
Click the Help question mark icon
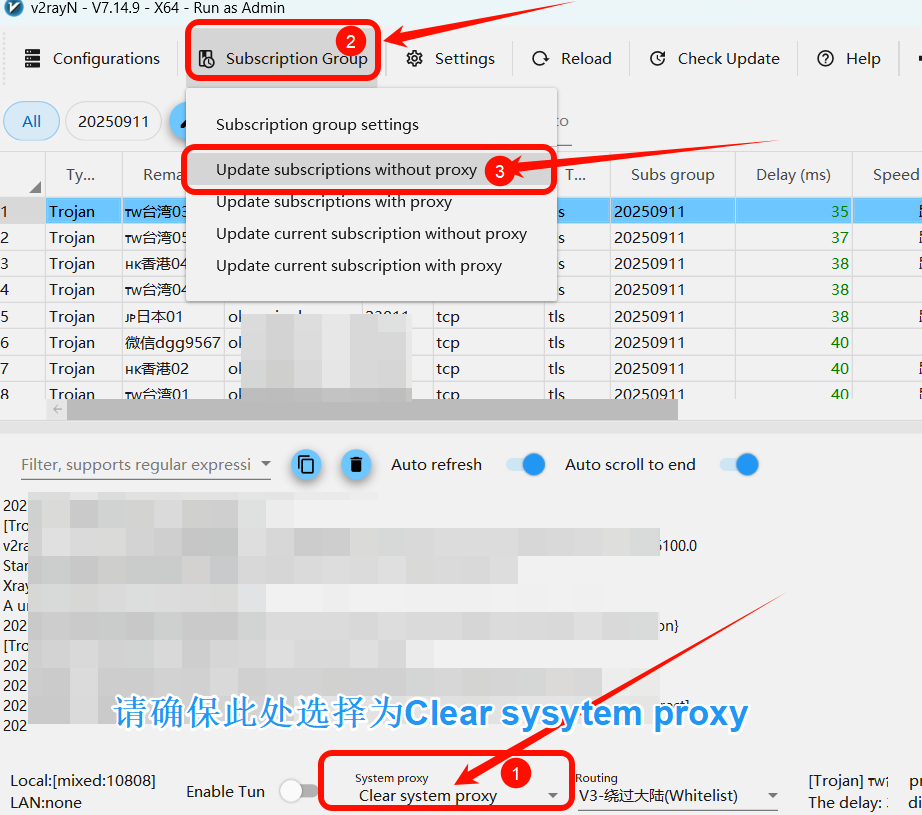(826, 59)
